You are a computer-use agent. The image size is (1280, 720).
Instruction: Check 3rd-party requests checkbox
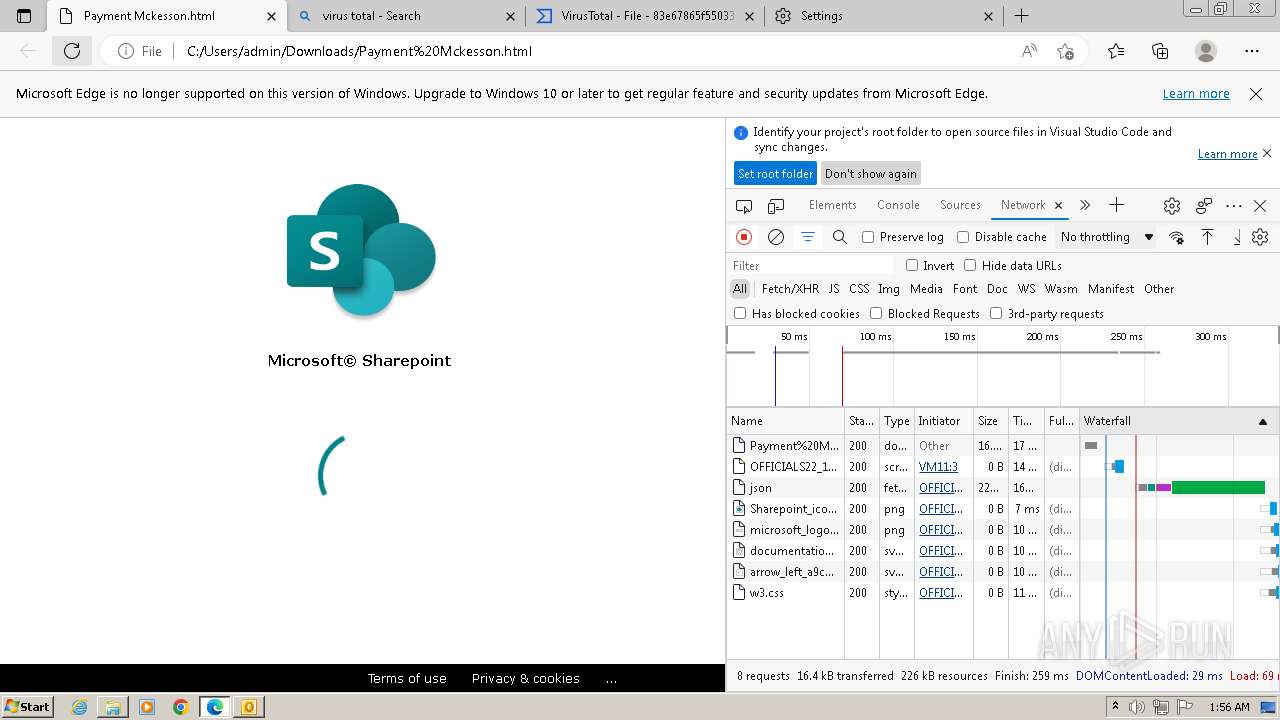click(996, 313)
